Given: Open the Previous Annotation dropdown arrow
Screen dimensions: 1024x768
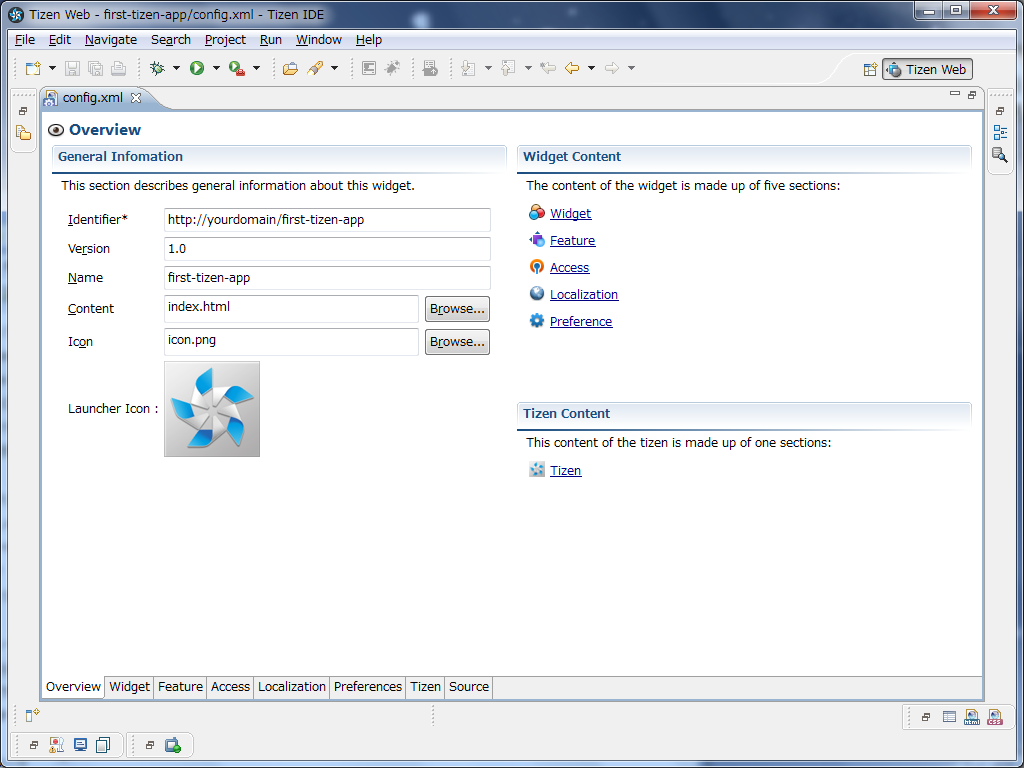Looking at the screenshot, I should click(528, 68).
